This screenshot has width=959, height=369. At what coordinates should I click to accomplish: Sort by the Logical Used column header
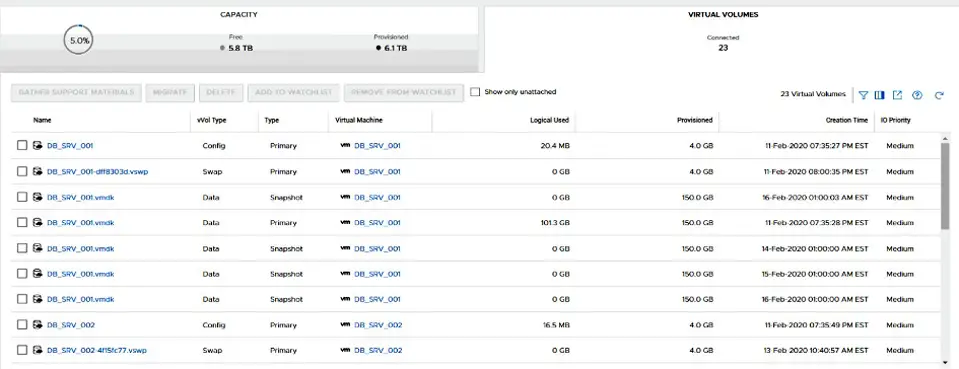[549, 121]
